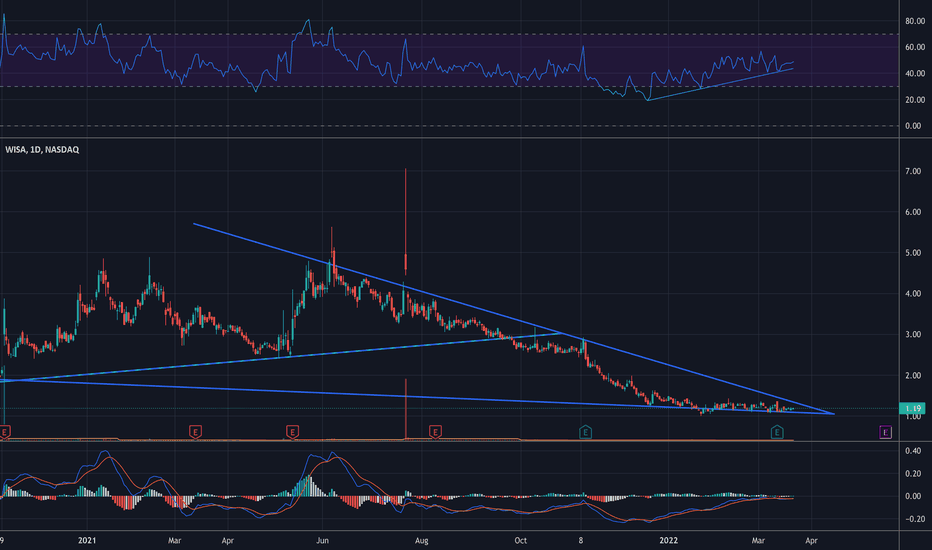
Task: Click the 0.40 MACD axis value
Action: tap(913, 451)
